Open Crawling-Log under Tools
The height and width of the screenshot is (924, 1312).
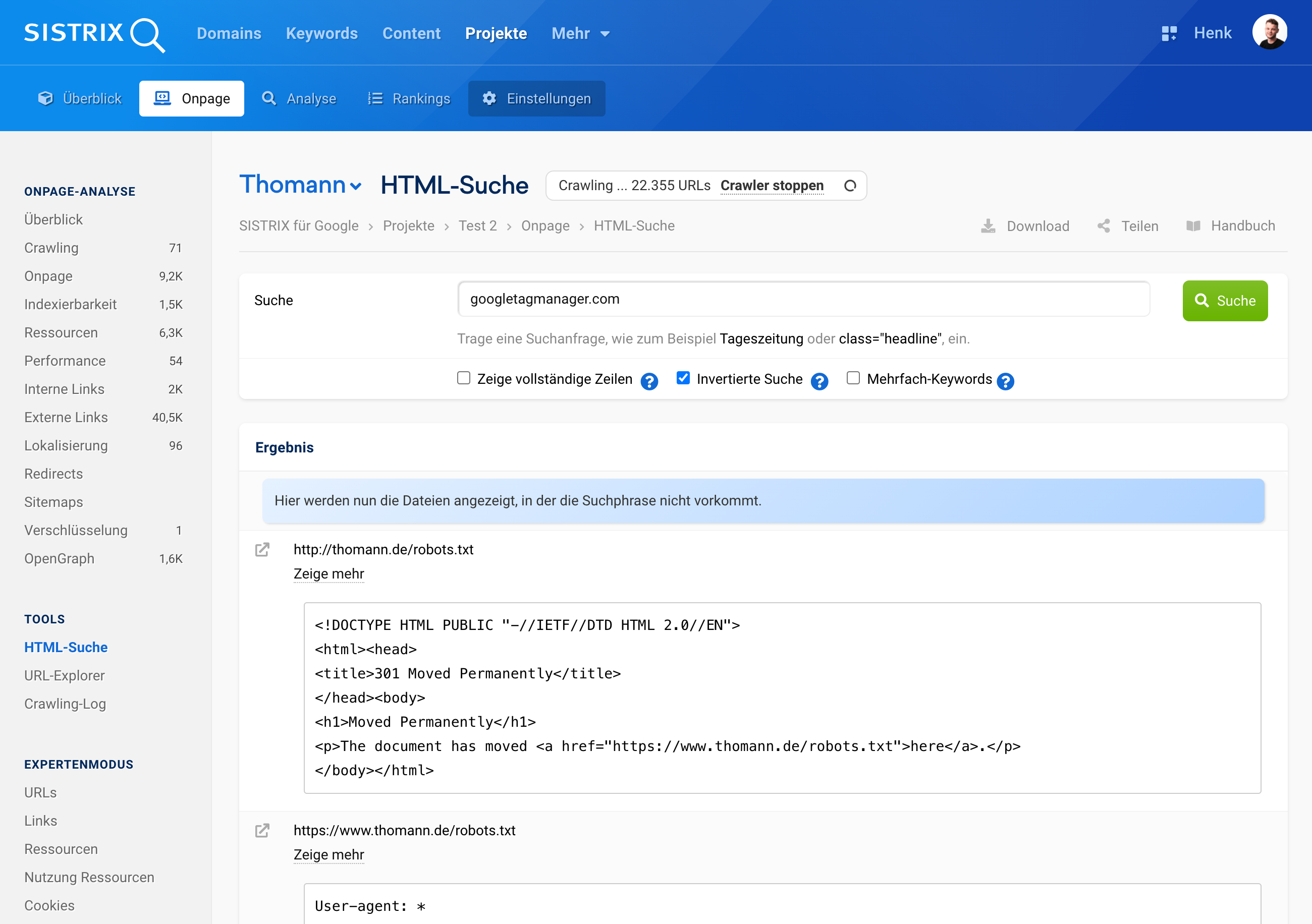pyautogui.click(x=65, y=704)
